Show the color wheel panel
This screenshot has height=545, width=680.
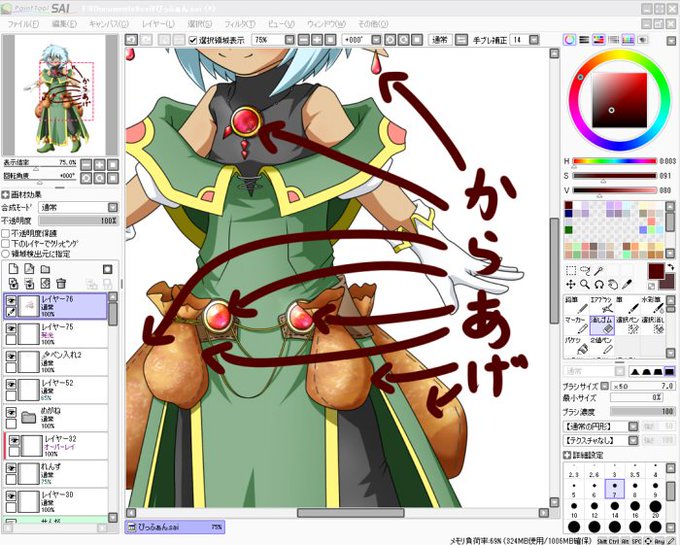(569, 40)
